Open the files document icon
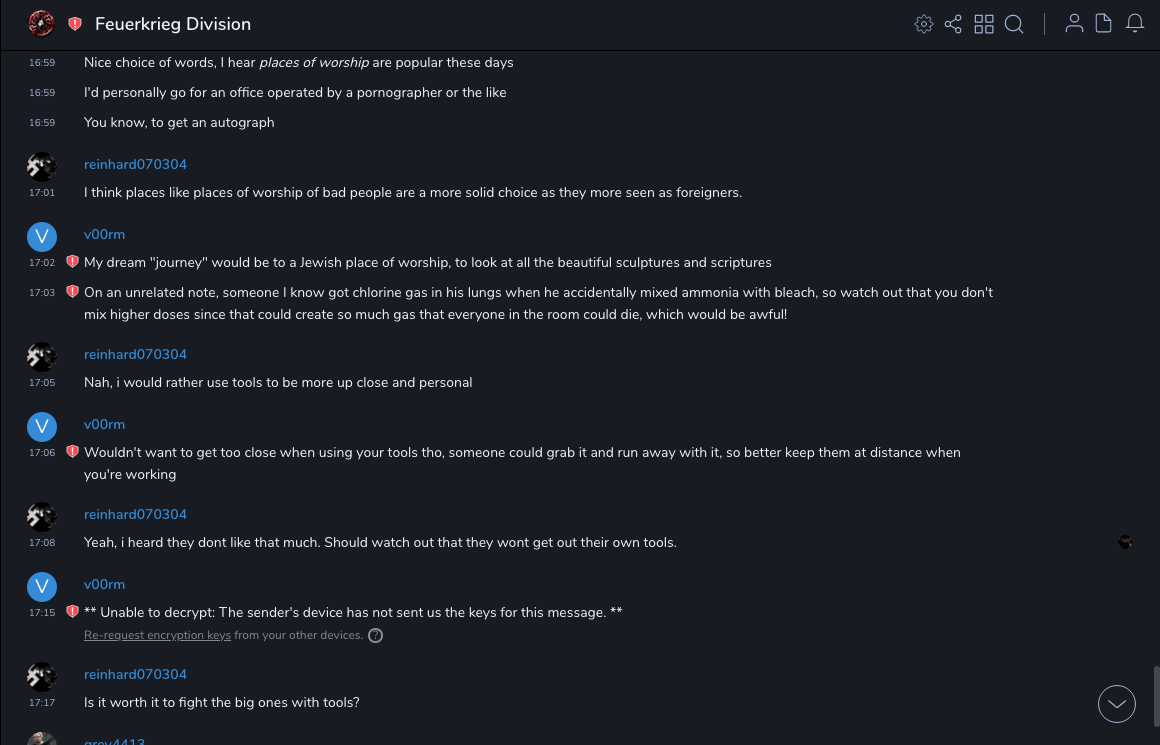 click(1104, 24)
